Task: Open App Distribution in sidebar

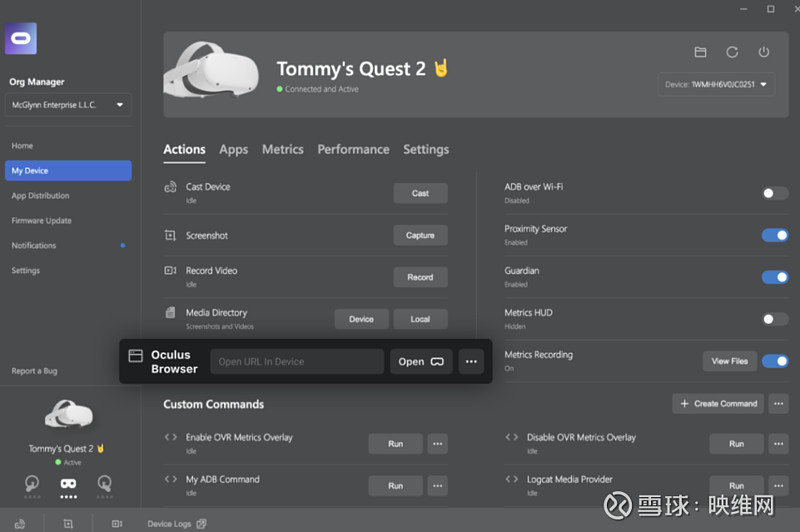Action: pyautogui.click(x=40, y=196)
